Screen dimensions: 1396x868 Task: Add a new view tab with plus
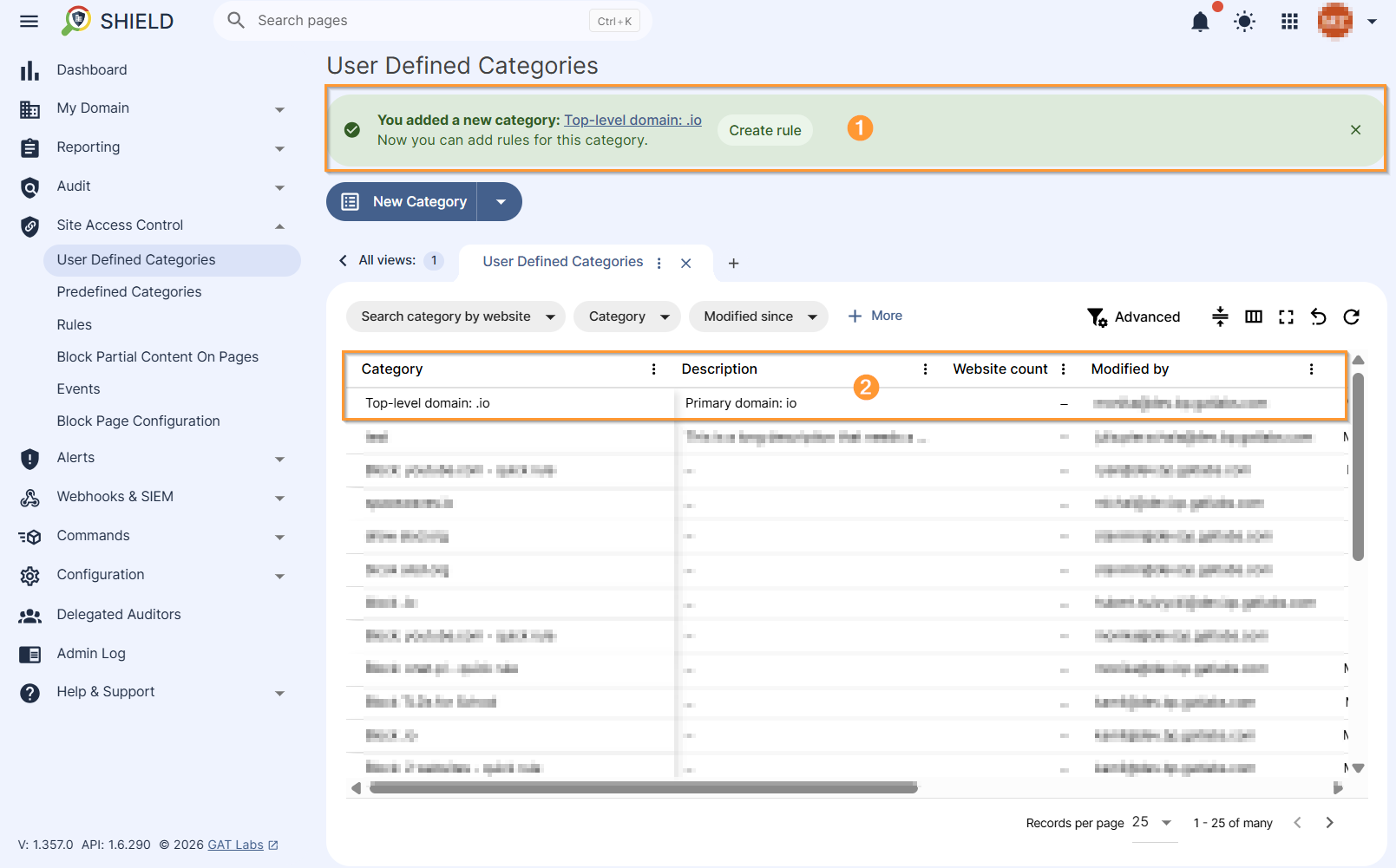click(733, 263)
